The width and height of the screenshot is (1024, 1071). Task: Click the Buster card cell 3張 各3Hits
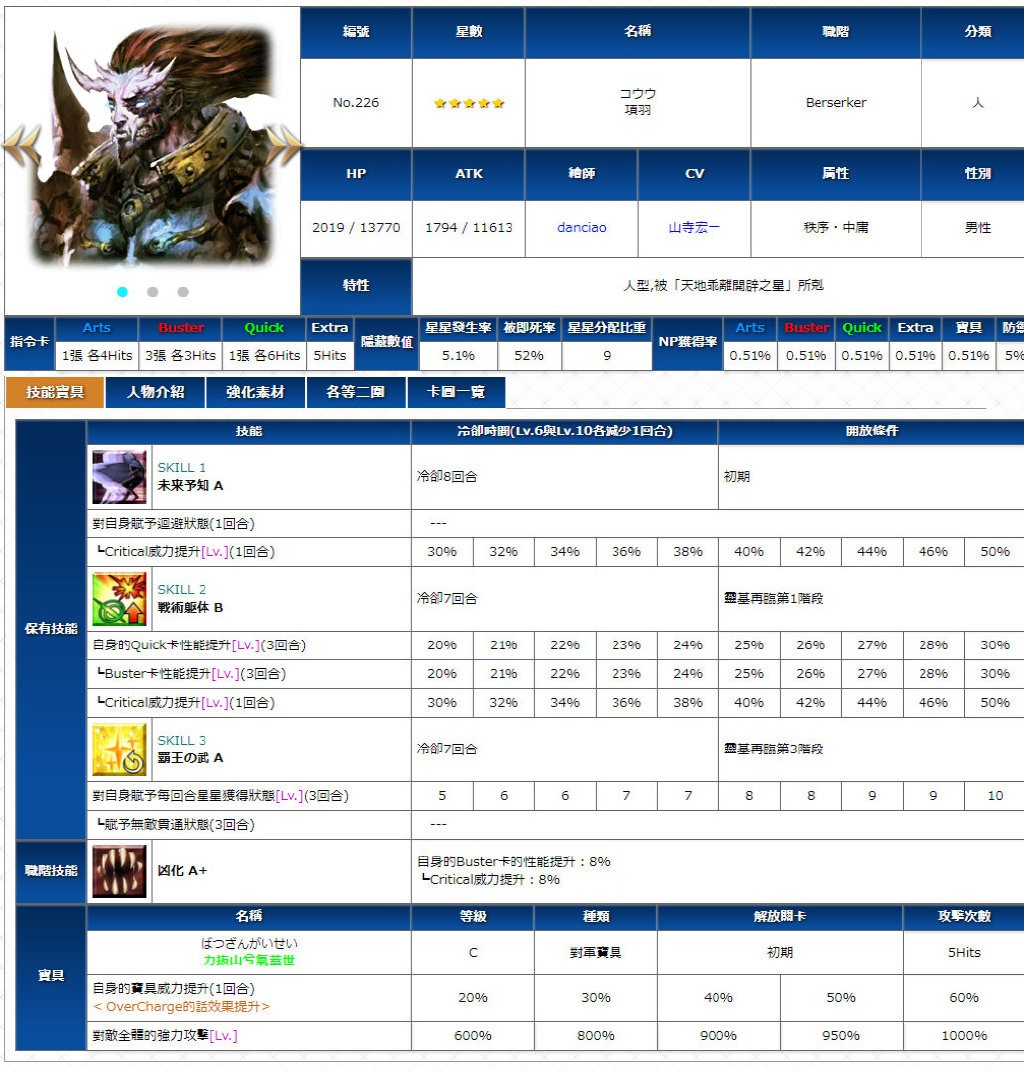pos(180,356)
